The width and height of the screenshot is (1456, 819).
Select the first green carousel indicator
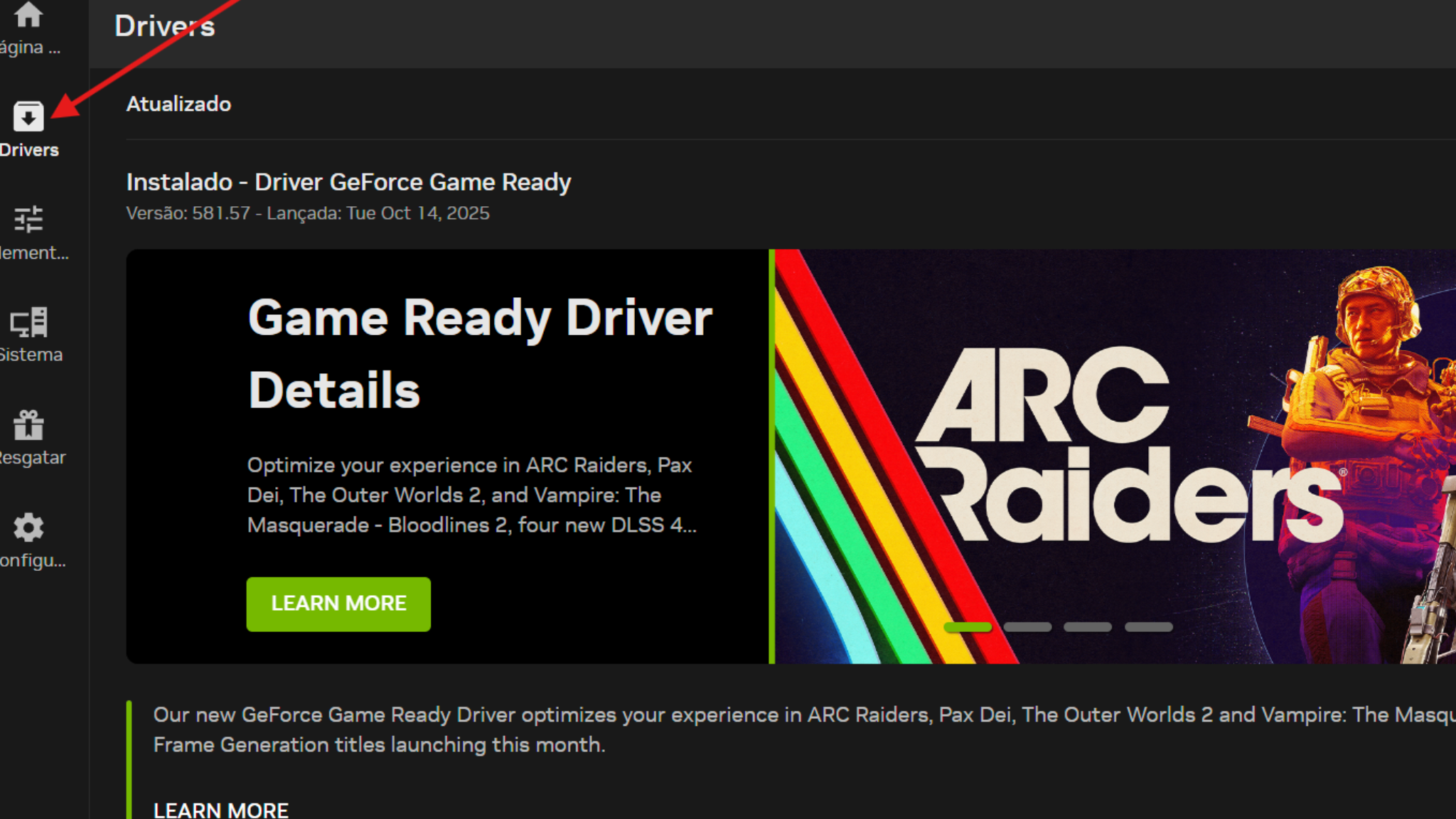click(x=967, y=627)
